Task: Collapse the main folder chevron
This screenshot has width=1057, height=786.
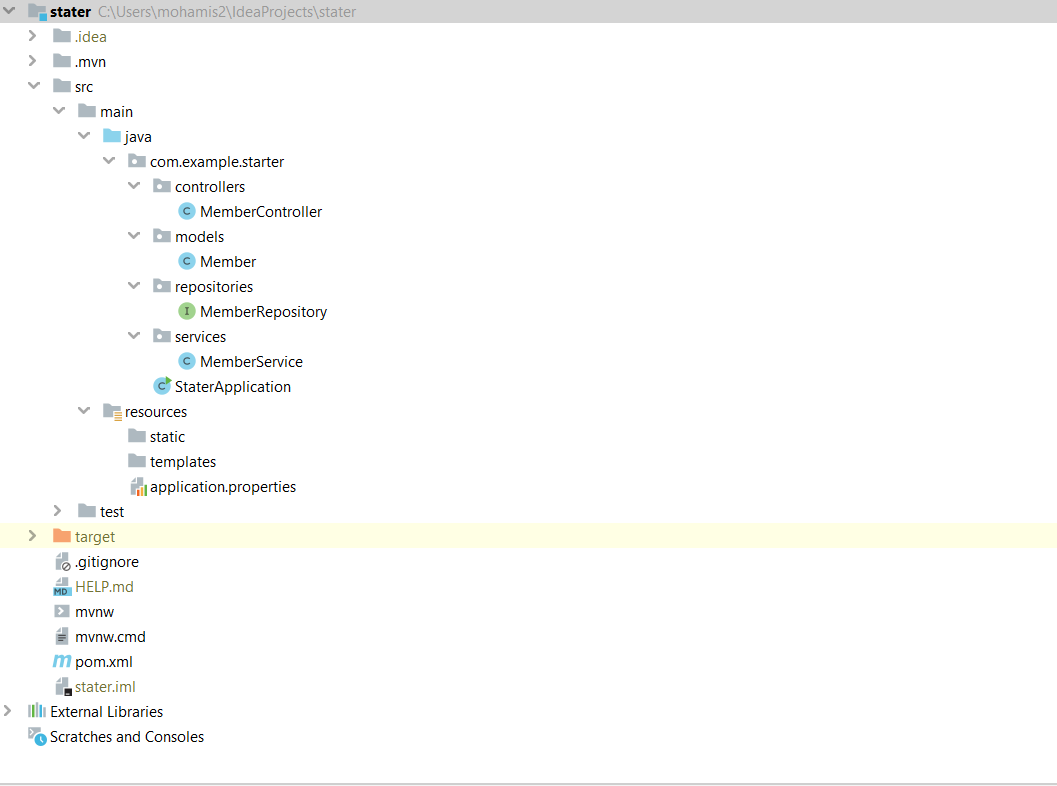Action: [59, 111]
